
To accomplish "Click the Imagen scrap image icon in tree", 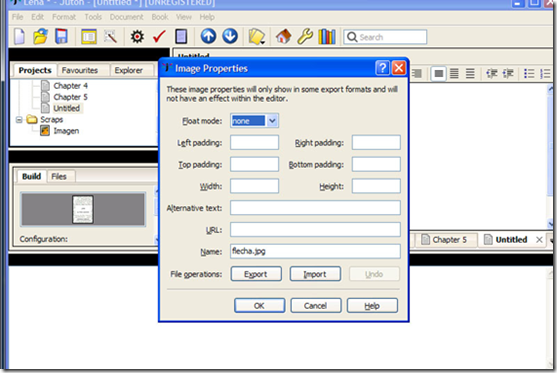I will pos(45,131).
